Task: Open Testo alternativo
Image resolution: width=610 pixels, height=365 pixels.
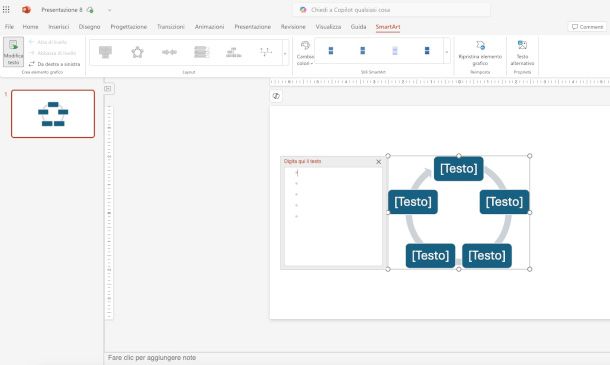Action: tap(522, 53)
